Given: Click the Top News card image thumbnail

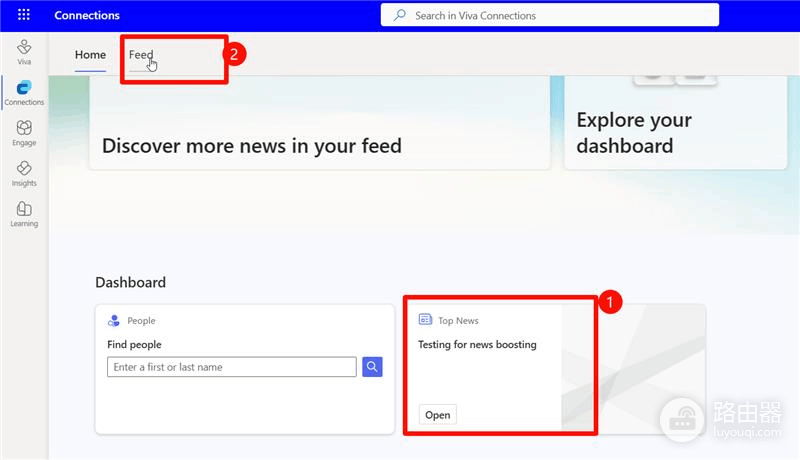Looking at the screenshot, I should click(x=634, y=369).
